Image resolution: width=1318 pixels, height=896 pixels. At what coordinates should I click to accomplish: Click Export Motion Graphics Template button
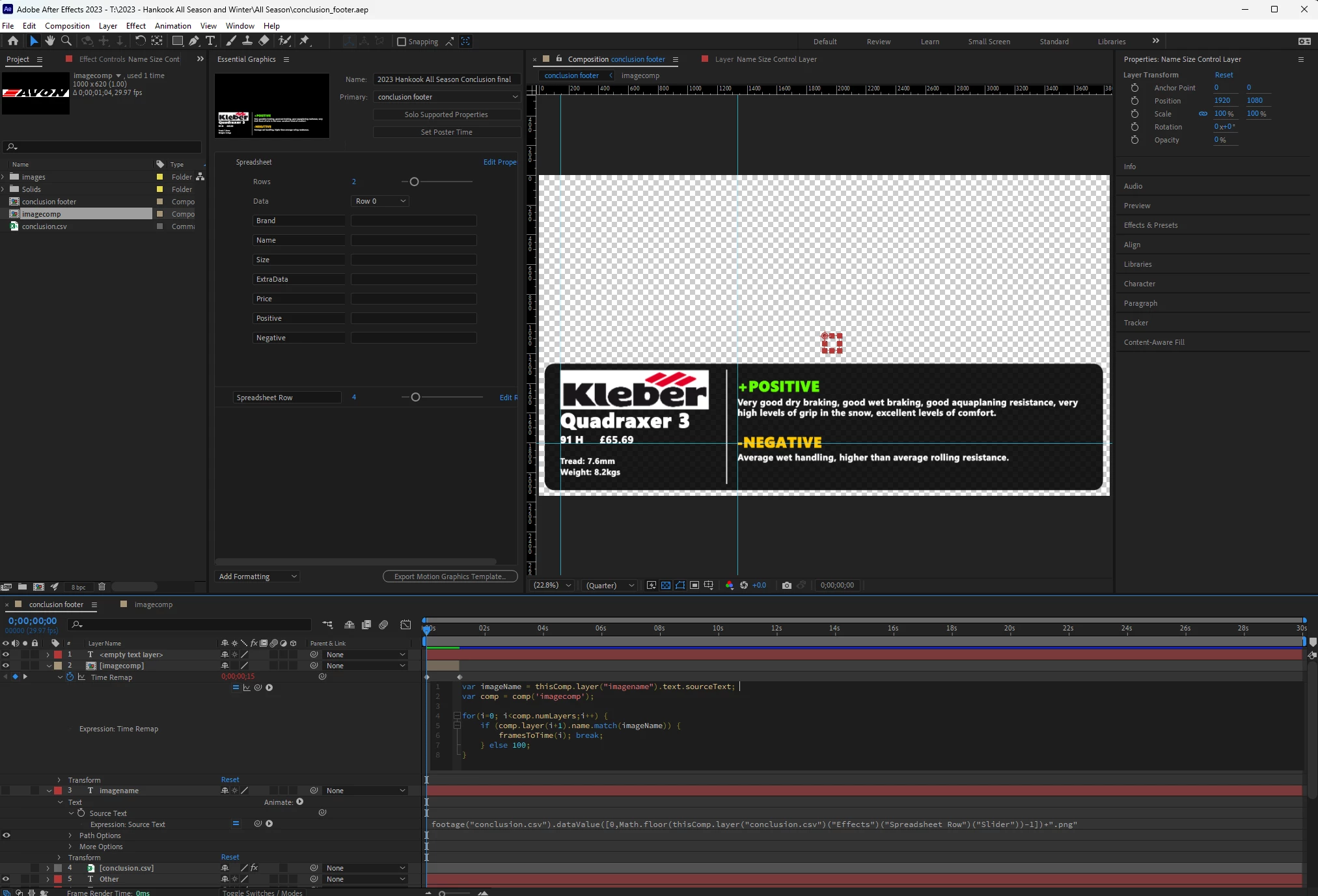tap(450, 577)
